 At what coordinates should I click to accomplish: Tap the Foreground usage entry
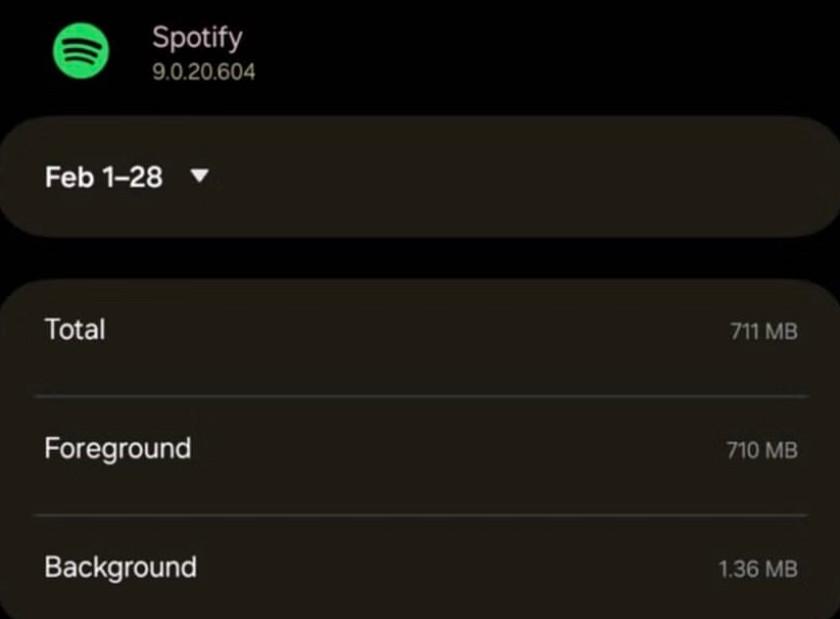coord(420,449)
